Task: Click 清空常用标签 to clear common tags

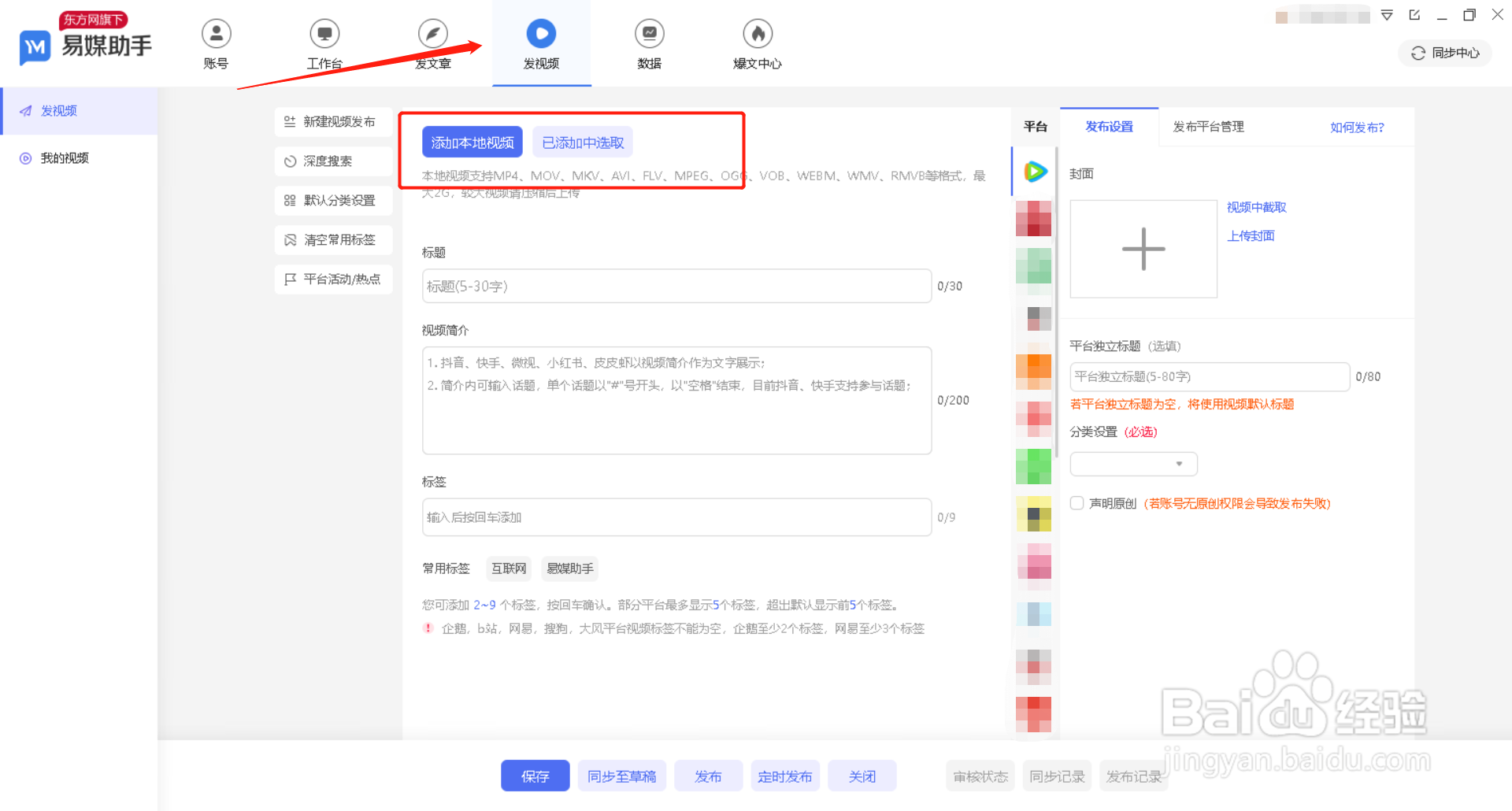Action: [333, 239]
